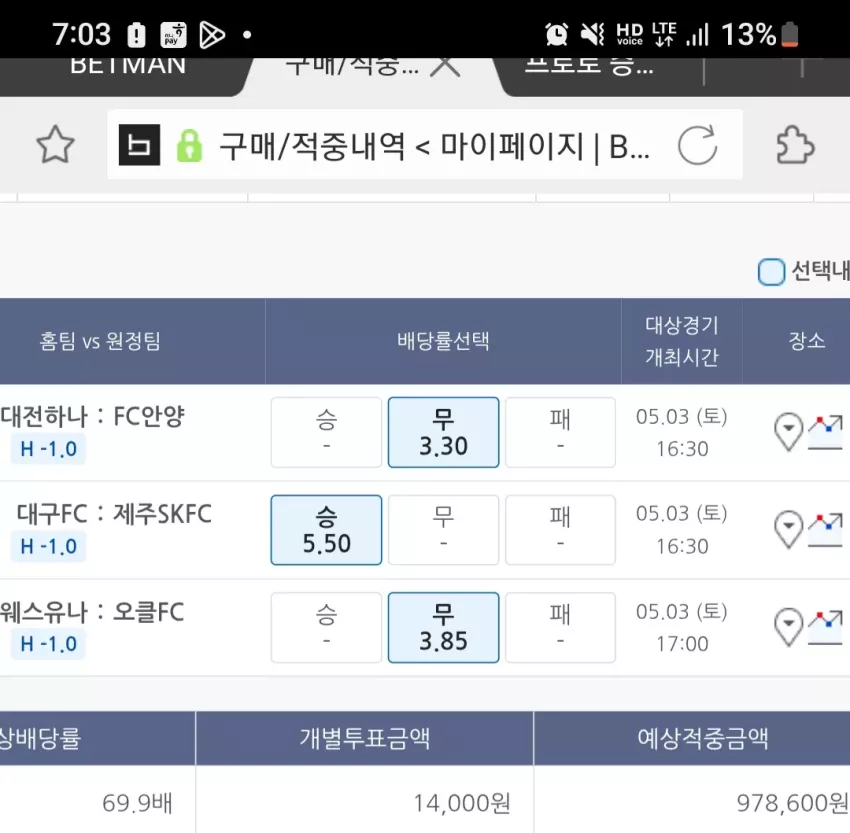Tap the Betman site favicon in address bar
Image resolution: width=850 pixels, height=833 pixels.
pos(139,145)
